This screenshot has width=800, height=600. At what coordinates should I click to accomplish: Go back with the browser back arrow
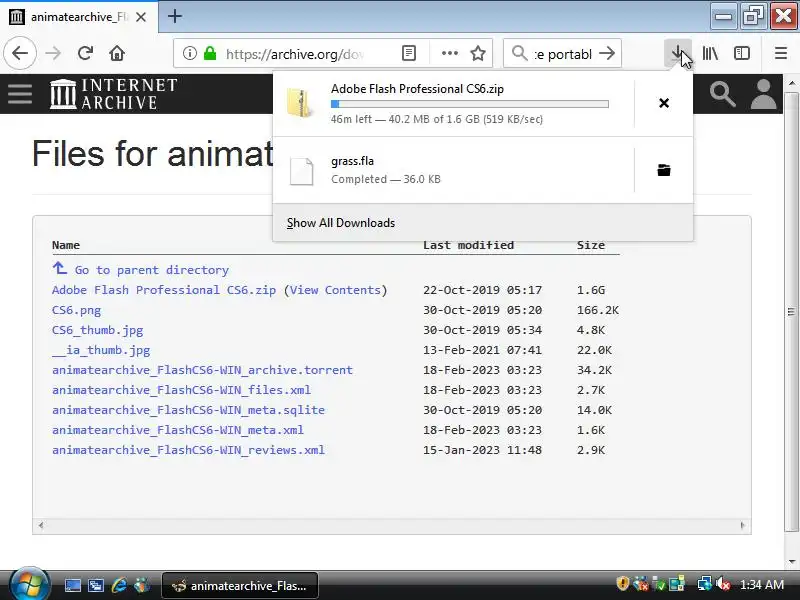[20, 53]
